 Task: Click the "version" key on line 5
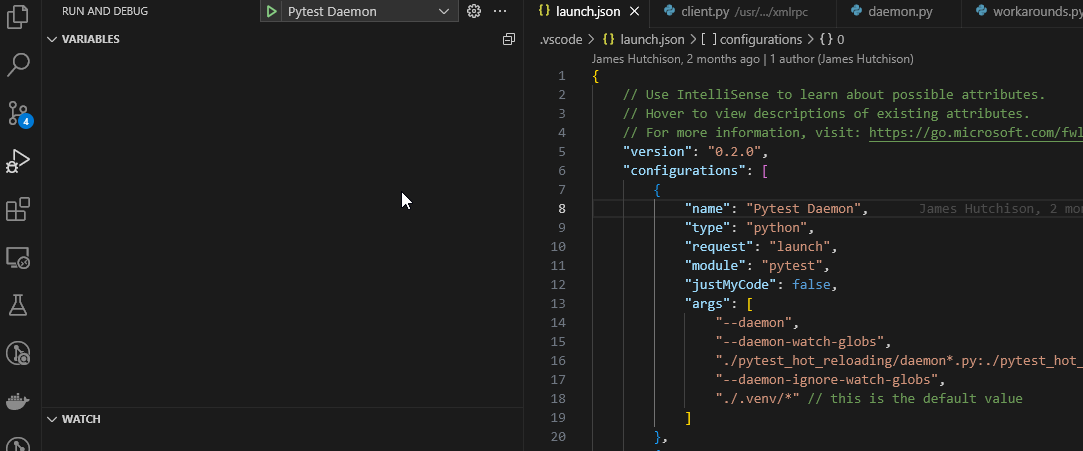click(x=658, y=152)
